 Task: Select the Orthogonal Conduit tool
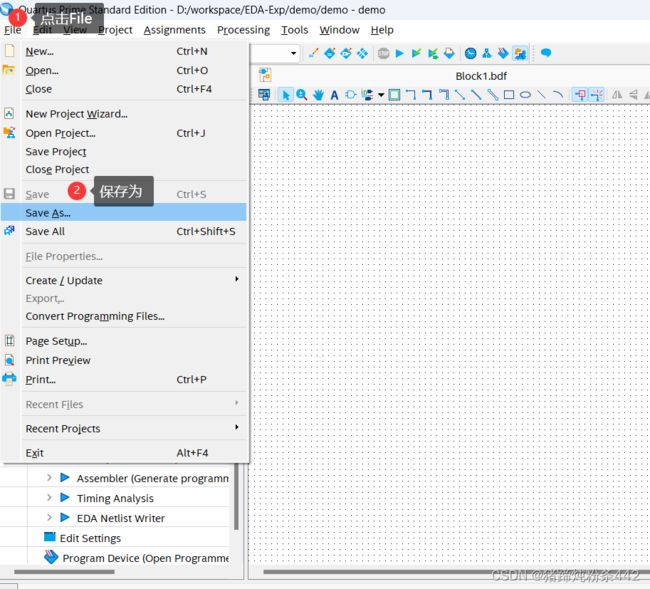(x=444, y=95)
